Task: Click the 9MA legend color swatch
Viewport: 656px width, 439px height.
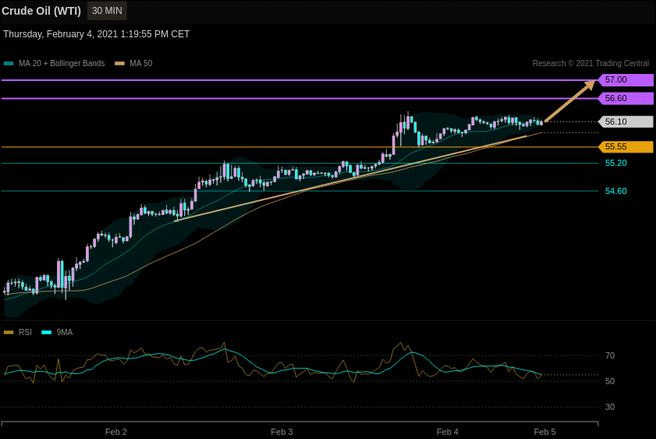Action: (x=46, y=332)
